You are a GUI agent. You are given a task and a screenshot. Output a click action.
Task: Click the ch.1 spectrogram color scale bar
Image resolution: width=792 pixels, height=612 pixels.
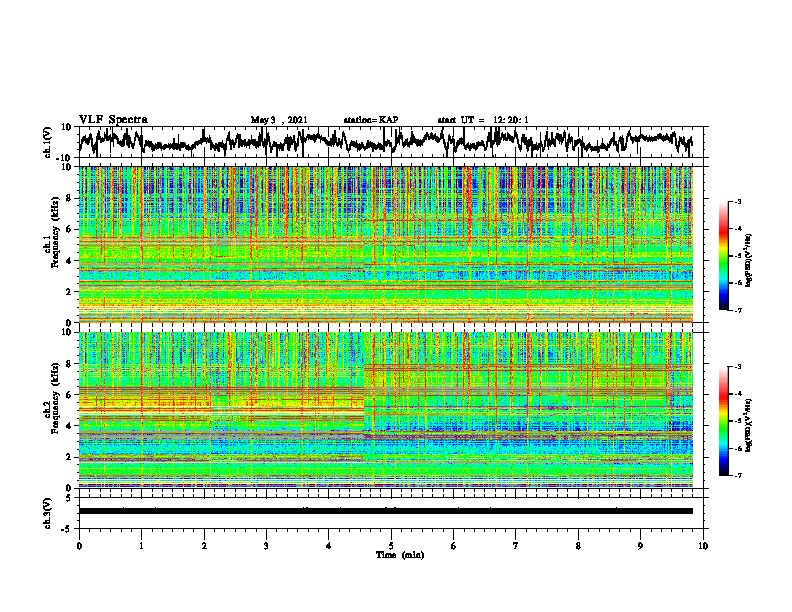[723, 256]
